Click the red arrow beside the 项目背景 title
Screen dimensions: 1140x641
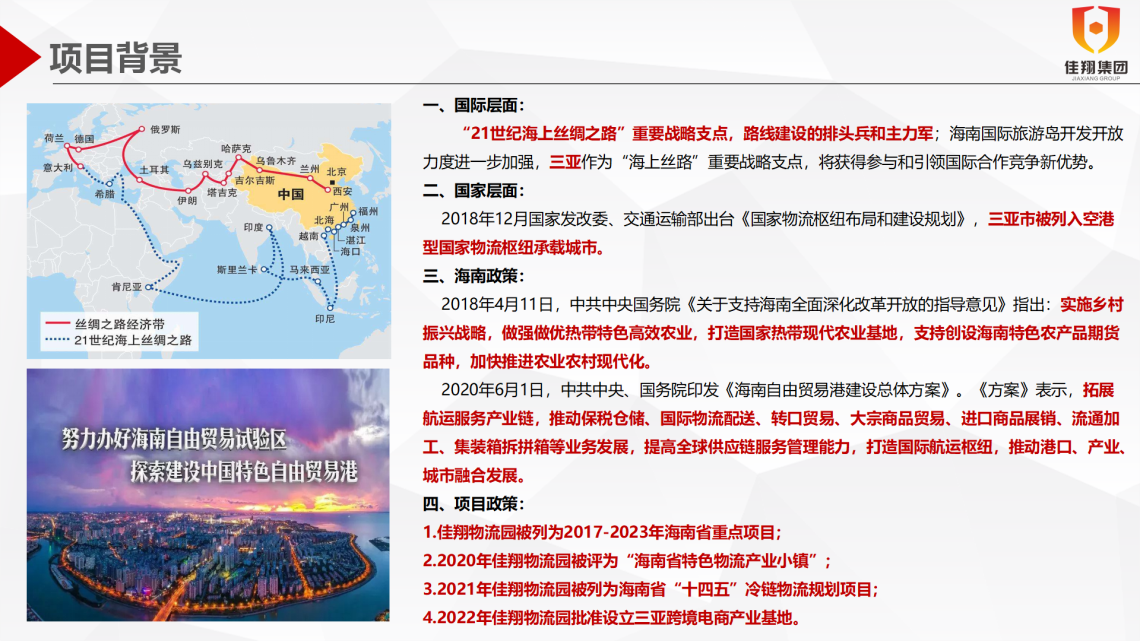(x=18, y=58)
